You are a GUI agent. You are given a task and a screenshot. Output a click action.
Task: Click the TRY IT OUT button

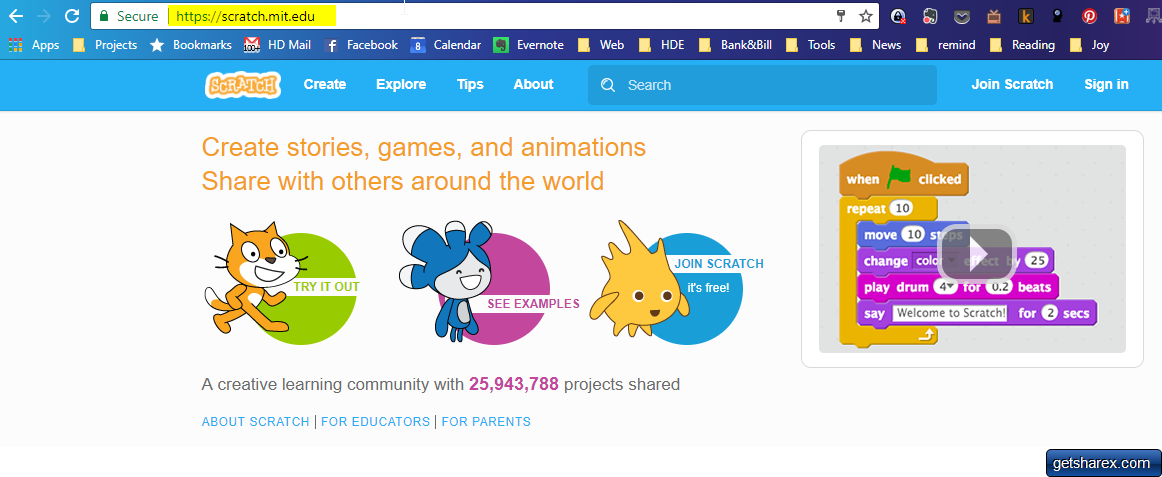coord(326,287)
